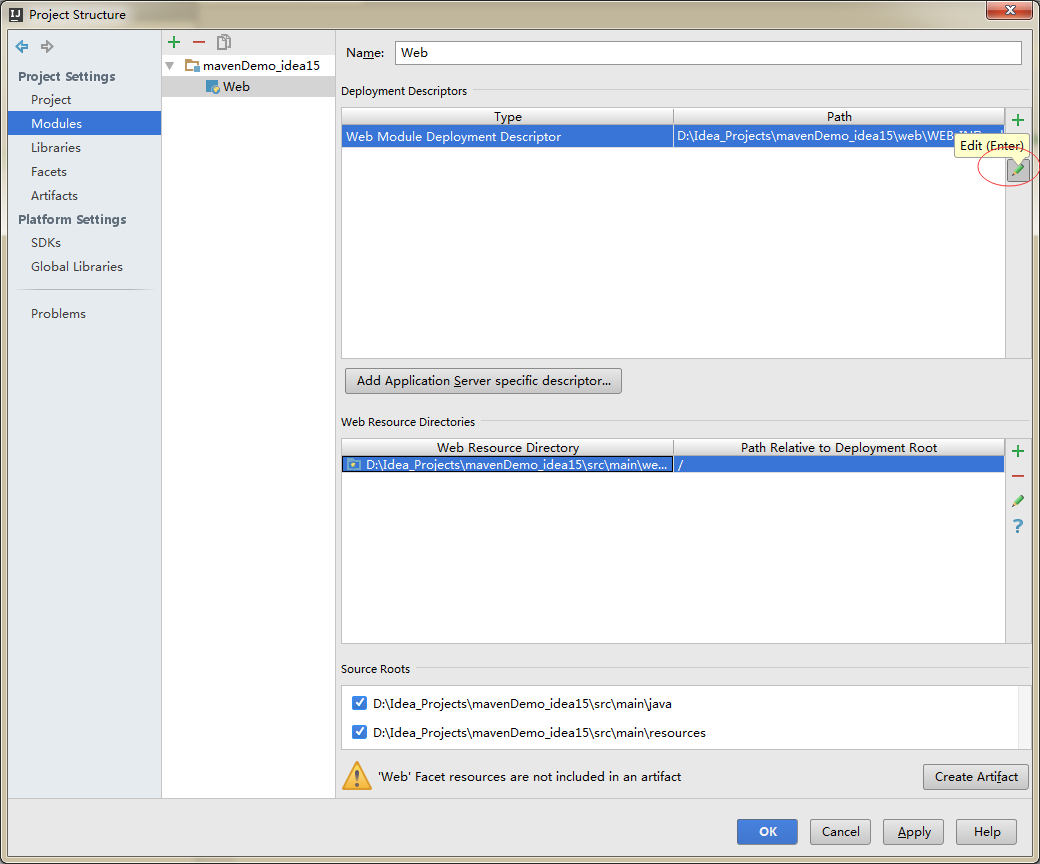
Task: Click the folder icon in the web resource row
Action: (x=354, y=465)
